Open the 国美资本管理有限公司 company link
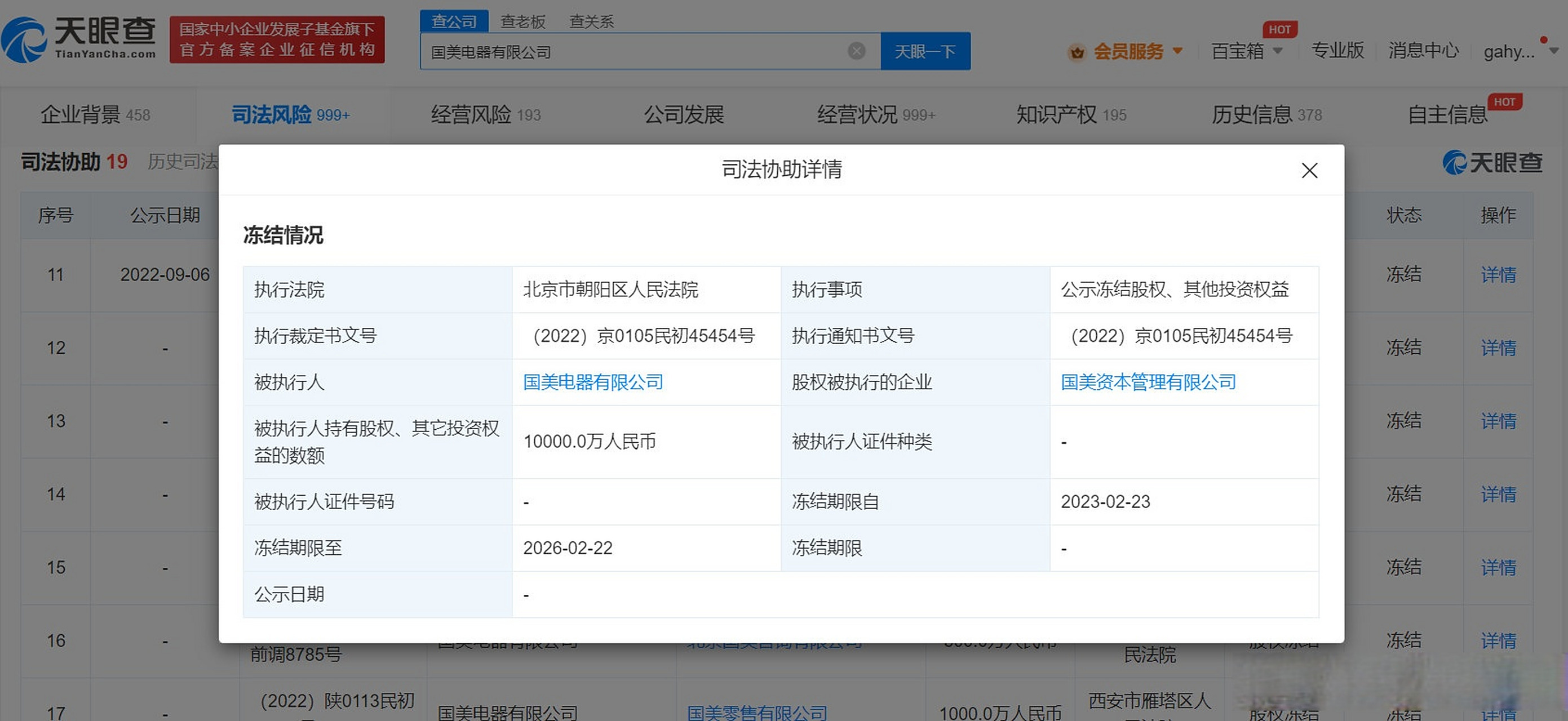Screen dimensions: 1568x721 click(1147, 382)
